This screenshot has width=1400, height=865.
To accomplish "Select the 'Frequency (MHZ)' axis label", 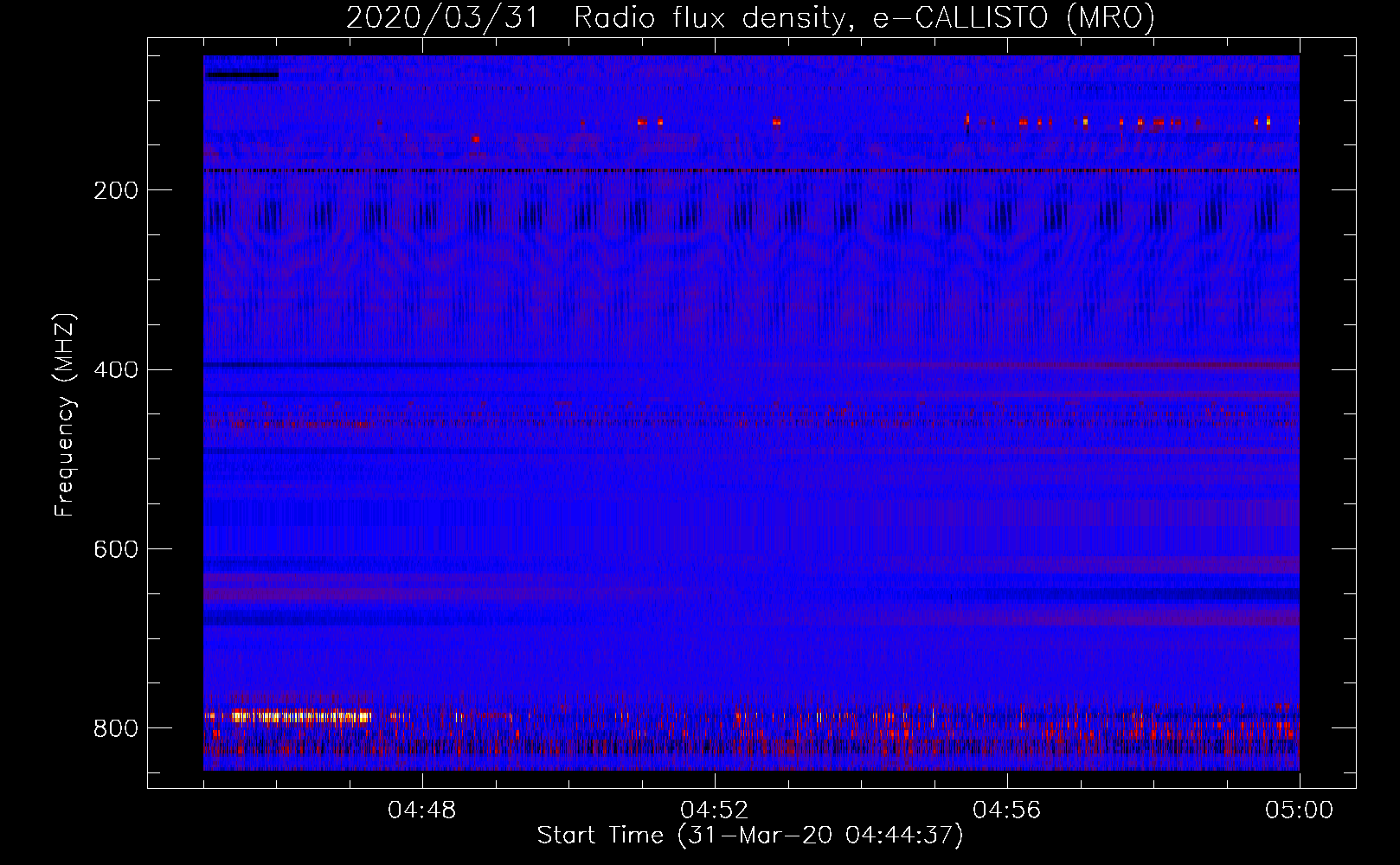I will pyautogui.click(x=65, y=414).
